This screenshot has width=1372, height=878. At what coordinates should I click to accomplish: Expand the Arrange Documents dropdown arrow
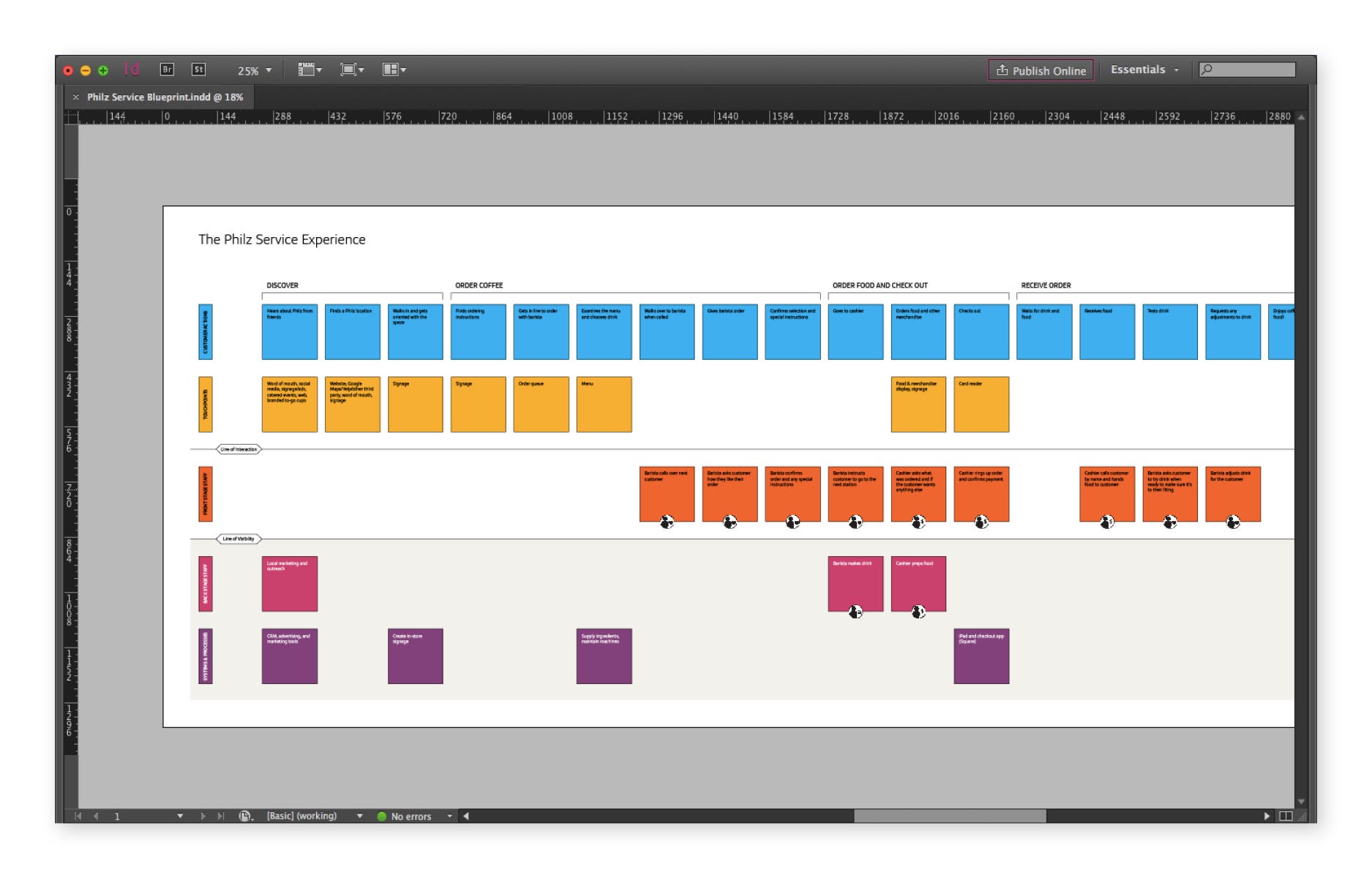tap(403, 70)
